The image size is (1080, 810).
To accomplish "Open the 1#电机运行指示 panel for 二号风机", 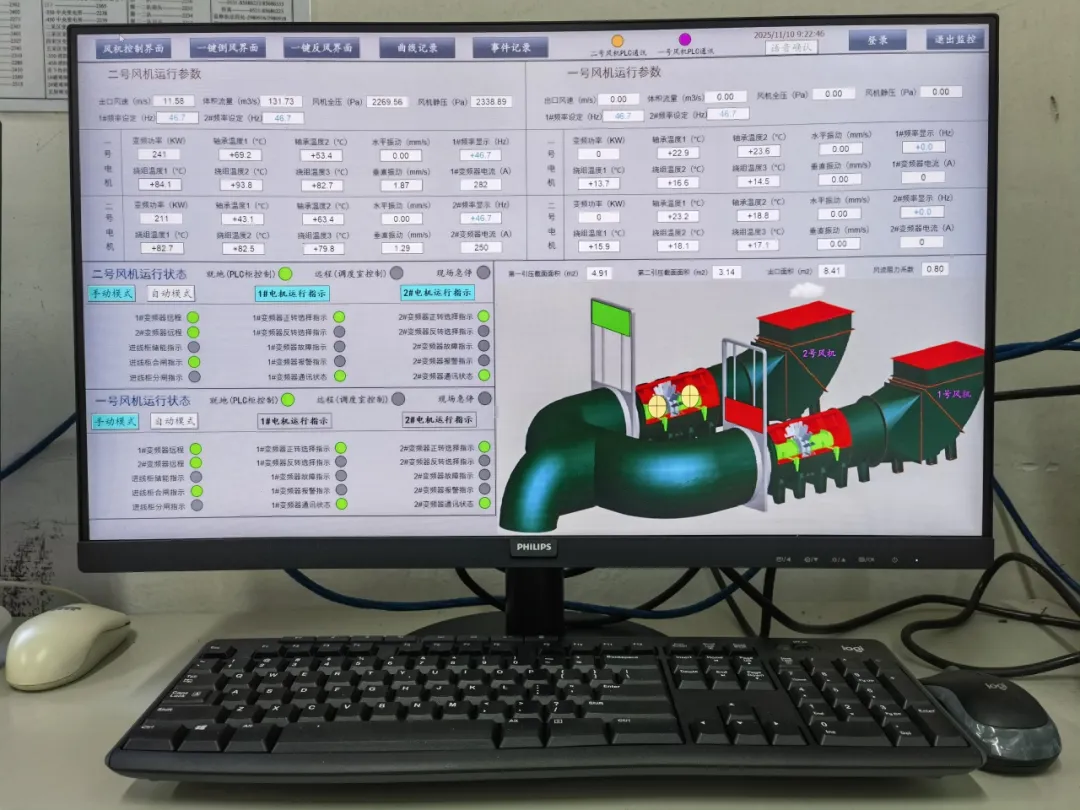I will point(293,294).
